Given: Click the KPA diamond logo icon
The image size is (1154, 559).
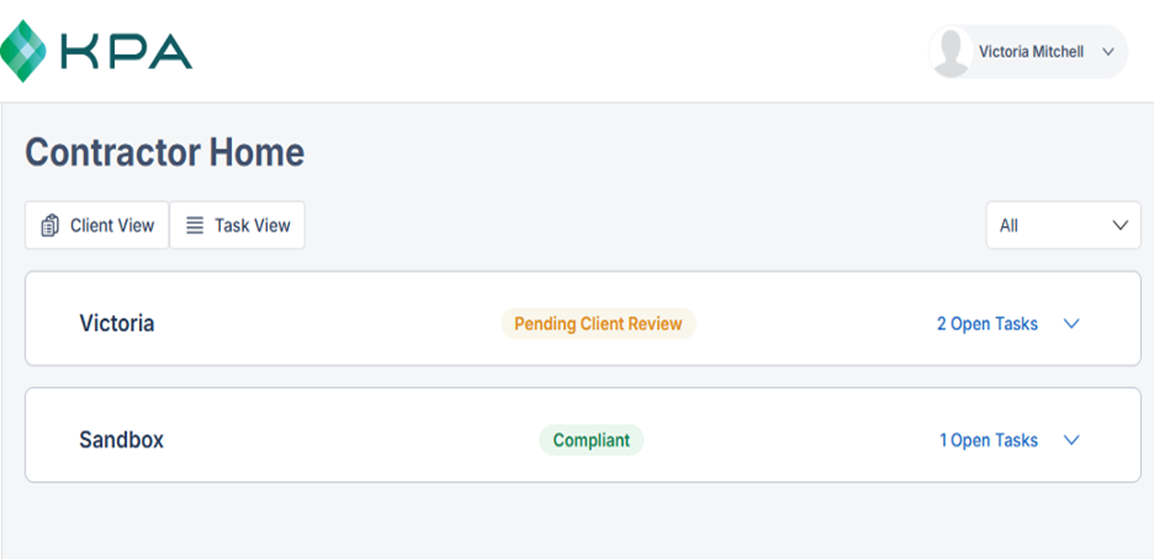Looking at the screenshot, I should coord(23,51).
